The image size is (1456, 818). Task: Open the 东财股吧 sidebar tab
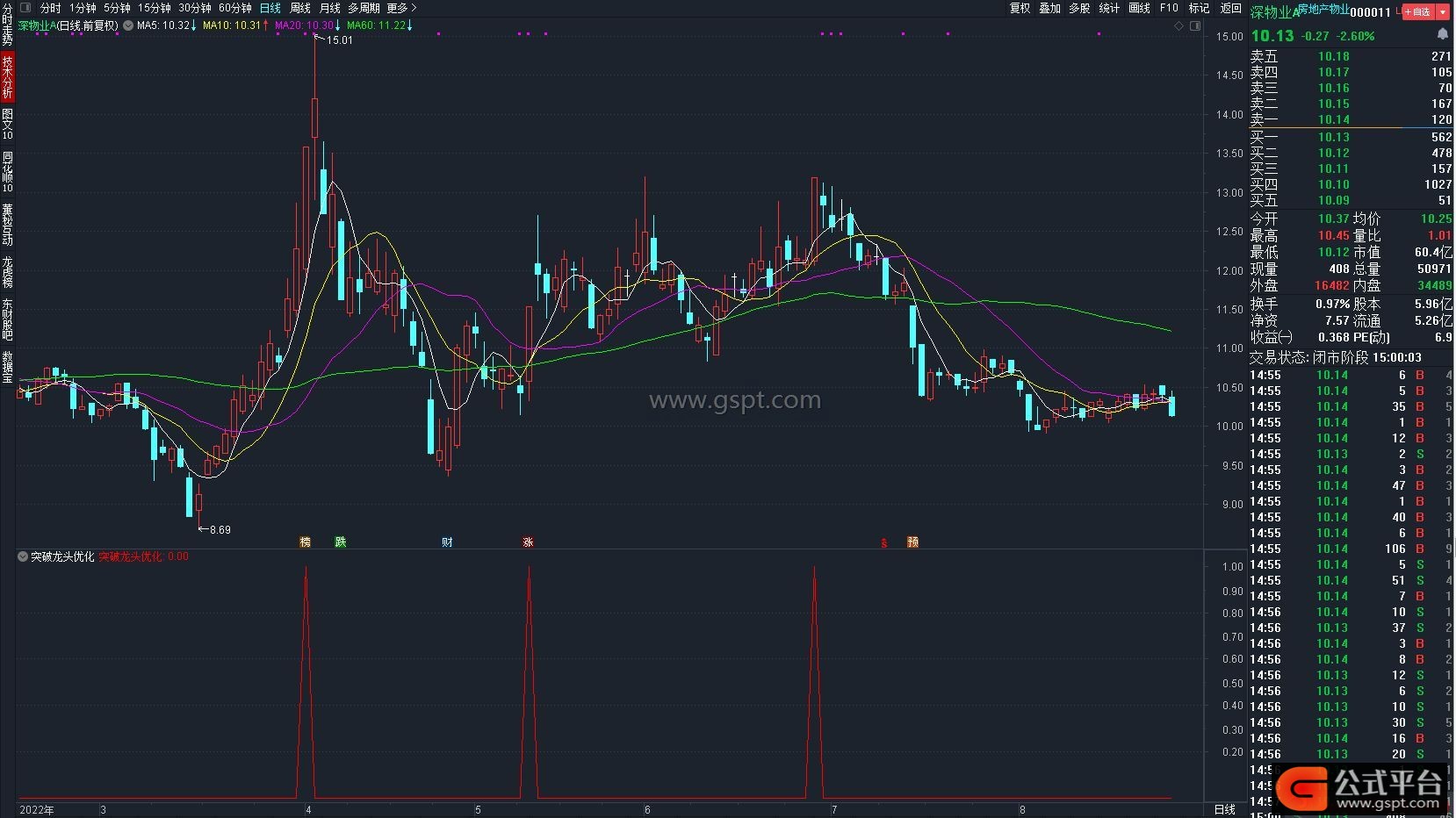[x=7, y=320]
